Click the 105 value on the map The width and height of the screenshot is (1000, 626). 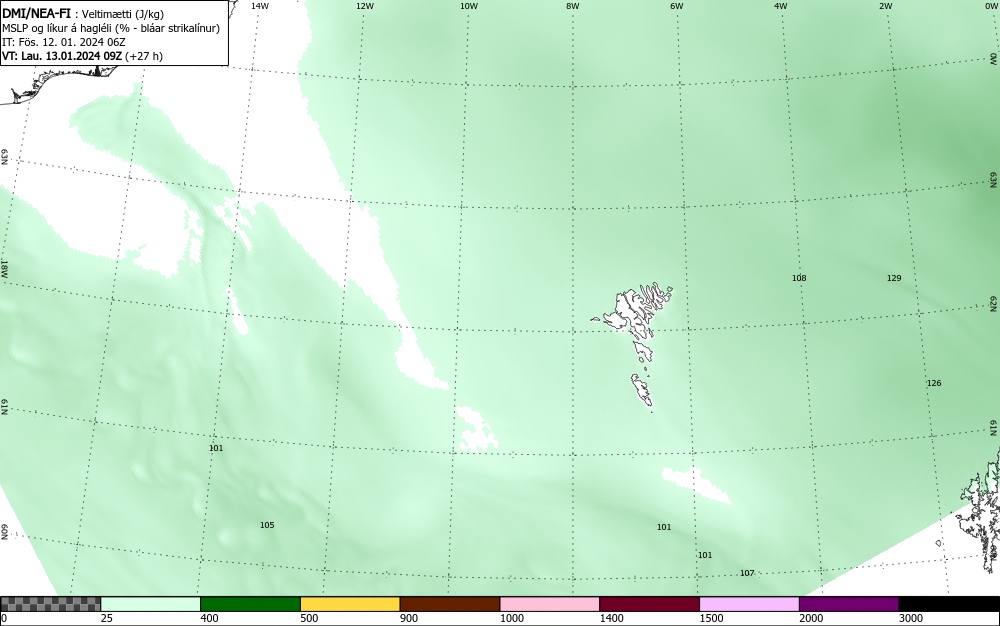(267, 525)
